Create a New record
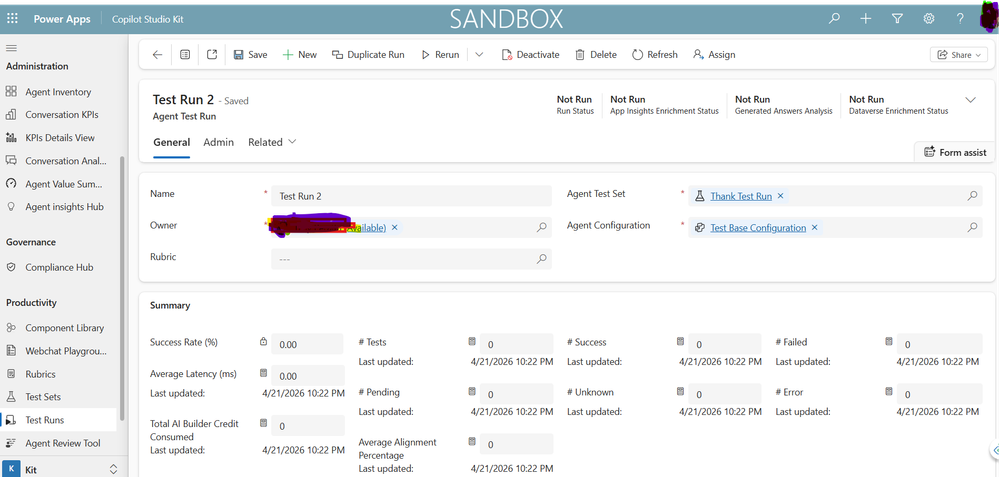This screenshot has height=477, width=999. [299, 55]
